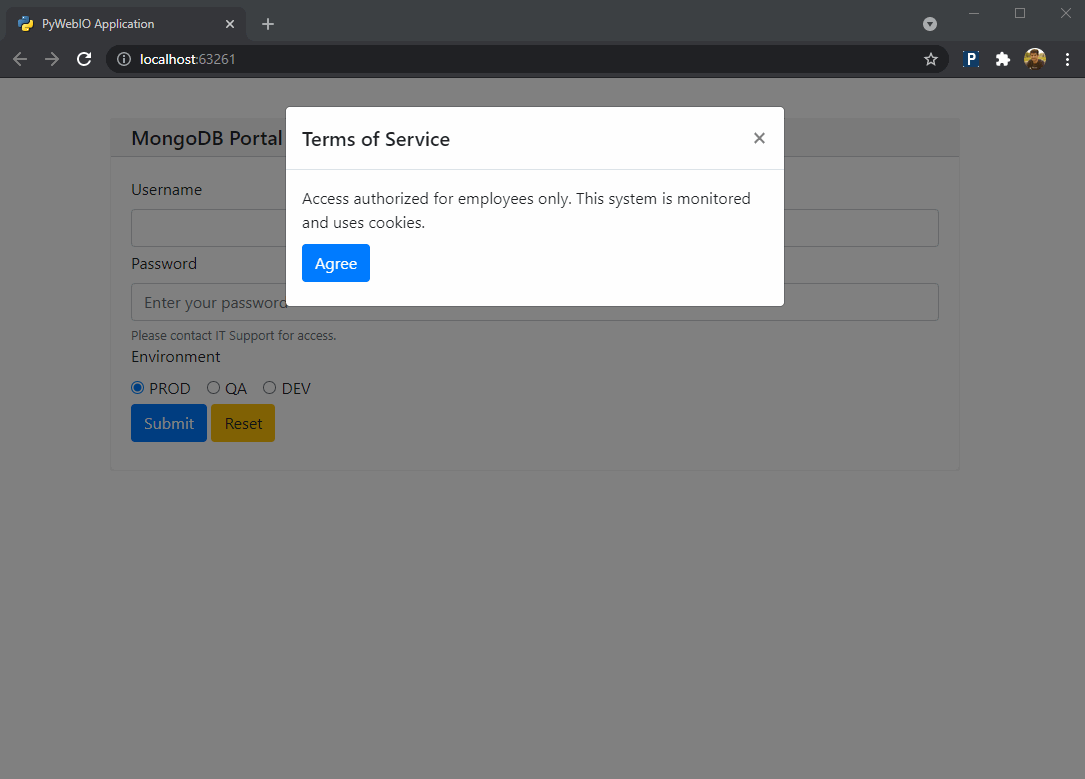Click the localhost:63261 address bar
This screenshot has height=779, width=1085.
pyautogui.click(x=526, y=59)
